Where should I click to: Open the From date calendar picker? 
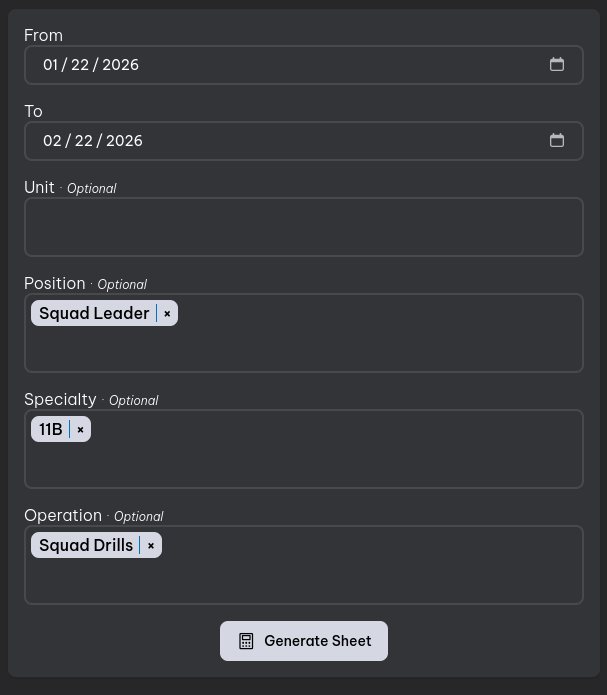pyautogui.click(x=557, y=65)
